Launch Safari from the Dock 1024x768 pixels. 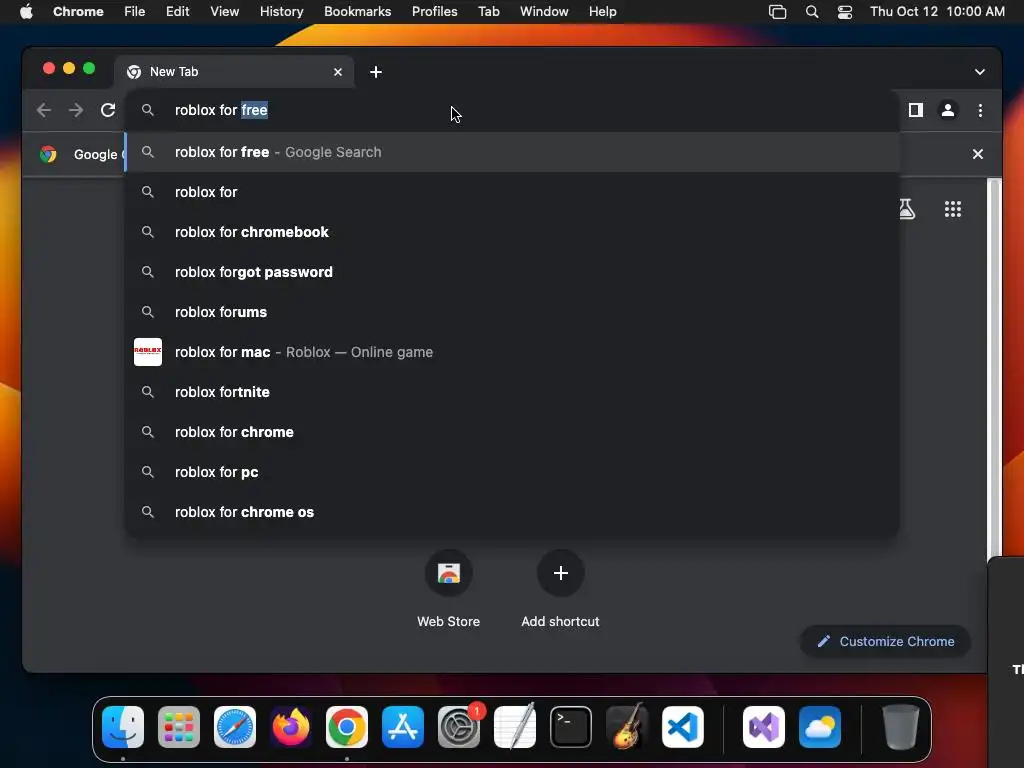pos(235,727)
